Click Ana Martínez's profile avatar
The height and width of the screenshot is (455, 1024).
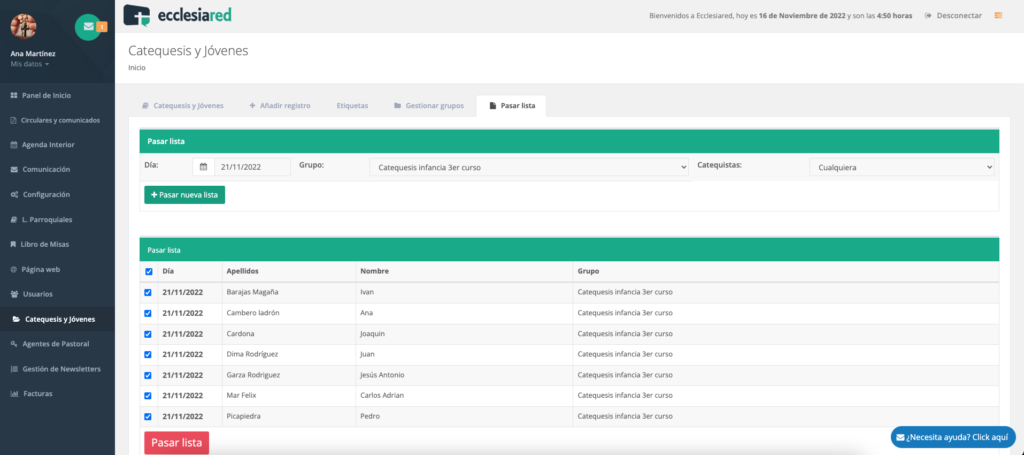23,27
